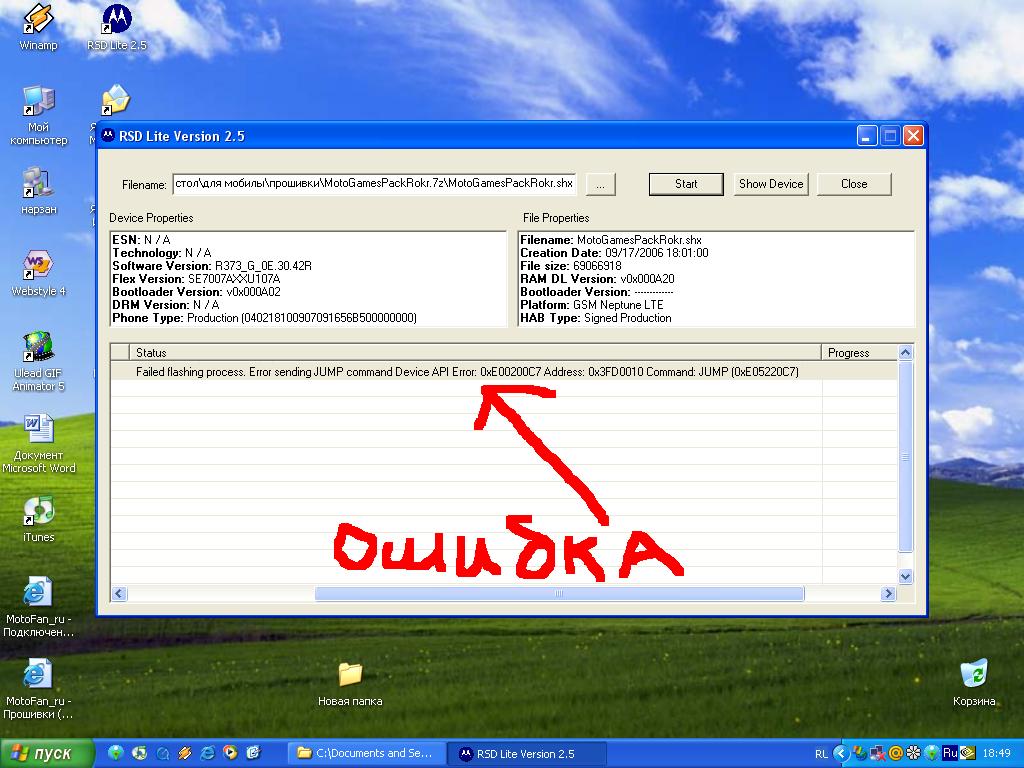Viewport: 1024px width, 768px height.
Task: Open MotoFan_ru - Подключен... shortcut
Action: [x=38, y=607]
